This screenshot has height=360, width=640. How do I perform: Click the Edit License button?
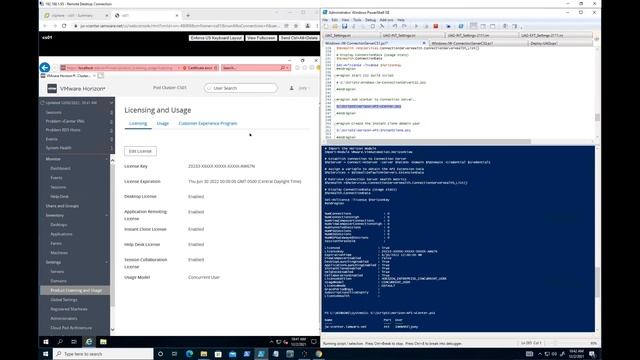pyautogui.click(x=140, y=151)
